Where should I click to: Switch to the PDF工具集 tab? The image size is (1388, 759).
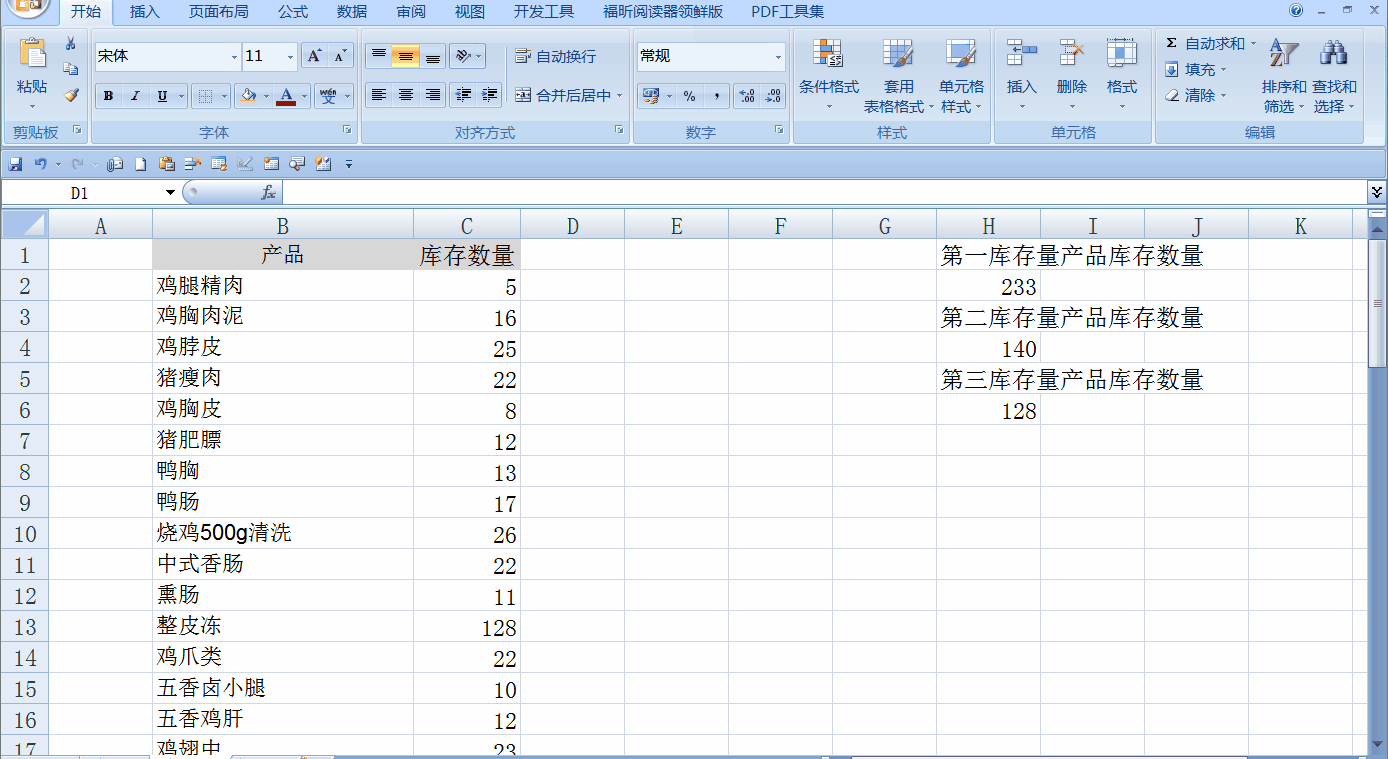pos(788,12)
